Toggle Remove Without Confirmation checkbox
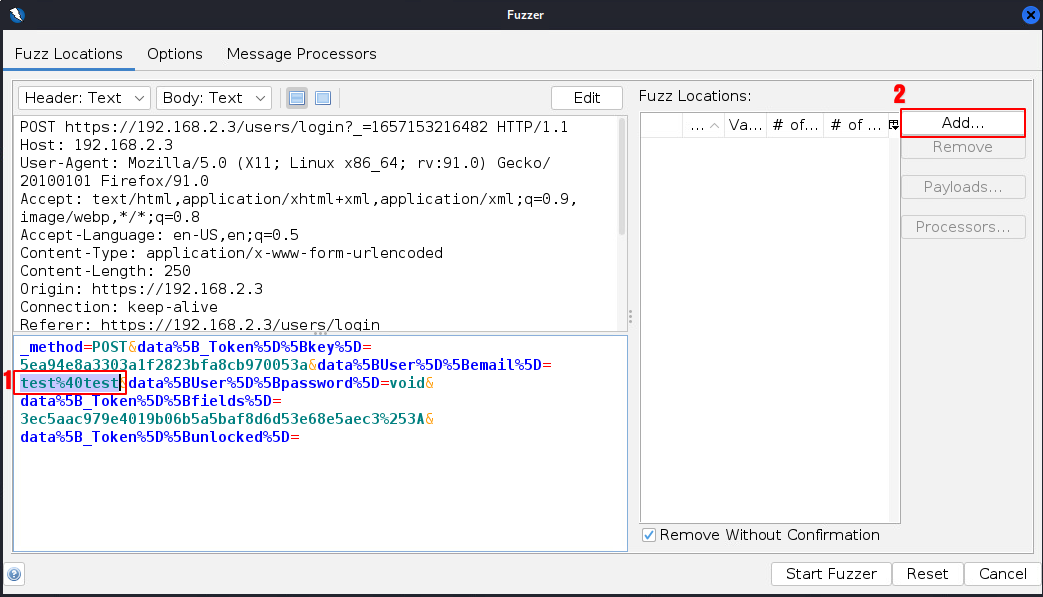1043x597 pixels. coord(649,535)
